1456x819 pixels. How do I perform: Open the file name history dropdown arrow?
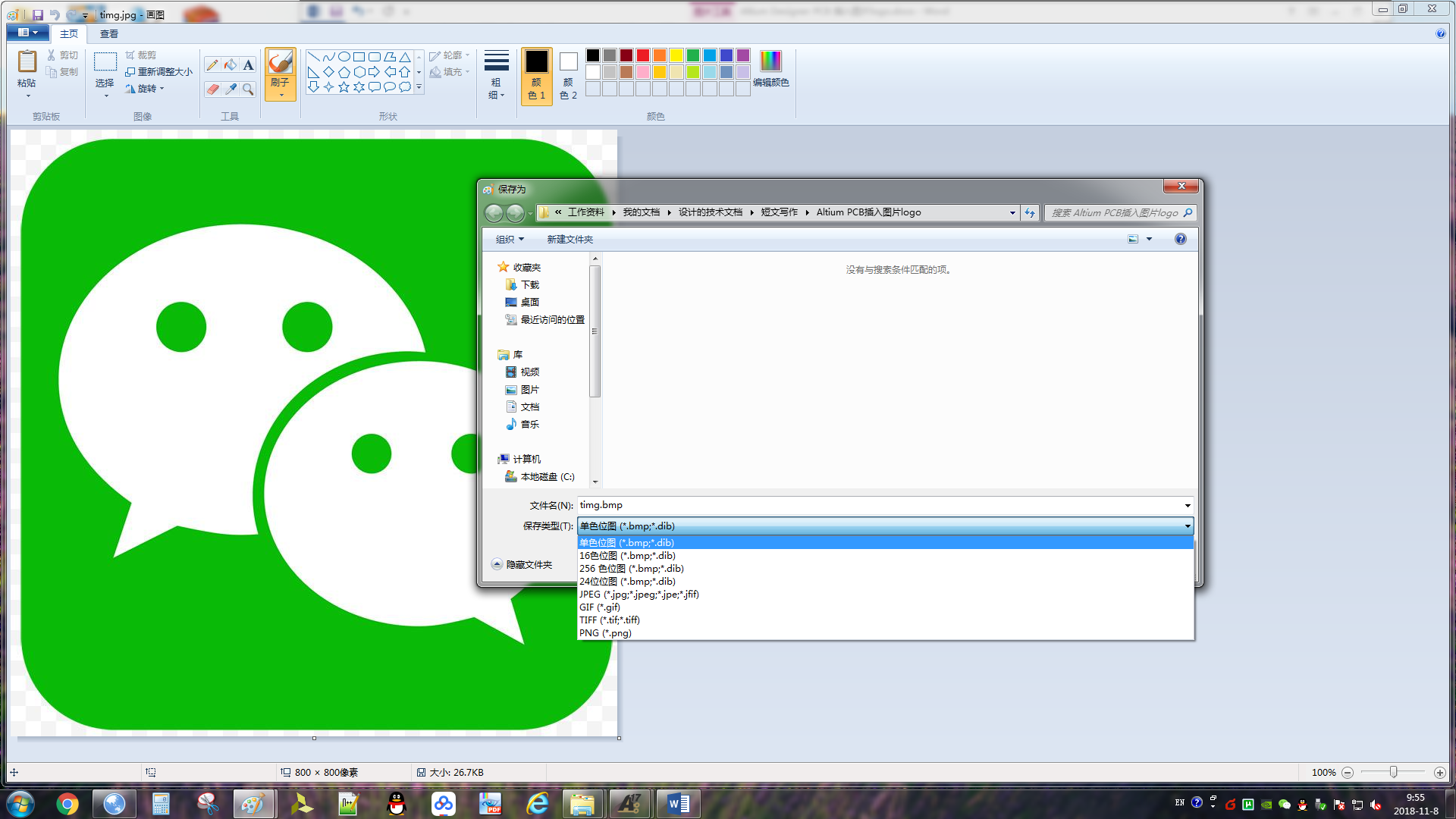coord(1187,506)
